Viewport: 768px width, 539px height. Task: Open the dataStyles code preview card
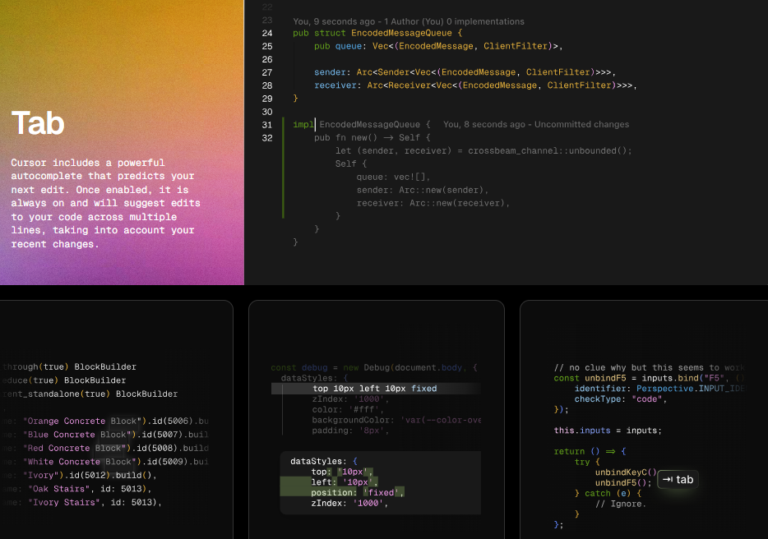[376, 420]
